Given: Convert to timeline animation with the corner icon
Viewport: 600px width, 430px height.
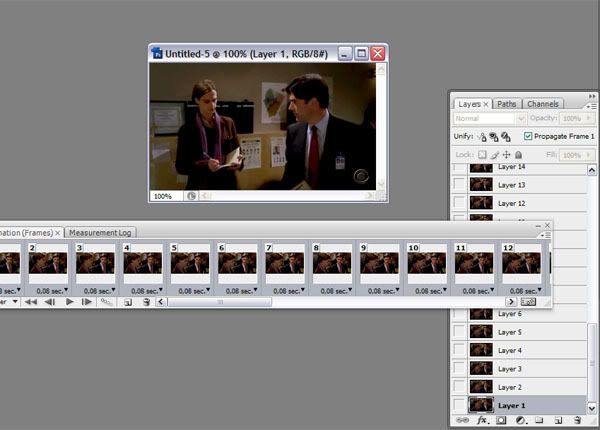Looking at the screenshot, I should click(x=528, y=302).
